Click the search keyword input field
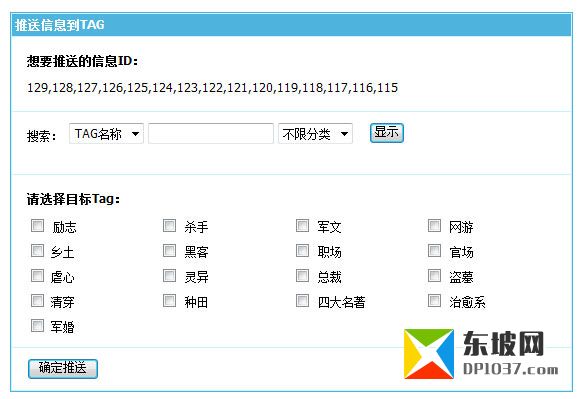Viewport: 579px width, 399px height. coord(211,134)
